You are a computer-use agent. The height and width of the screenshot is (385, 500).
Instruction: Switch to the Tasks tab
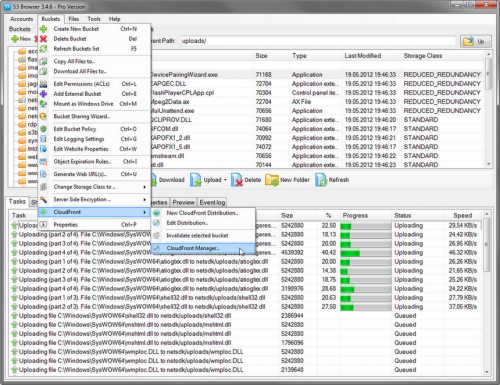17,201
